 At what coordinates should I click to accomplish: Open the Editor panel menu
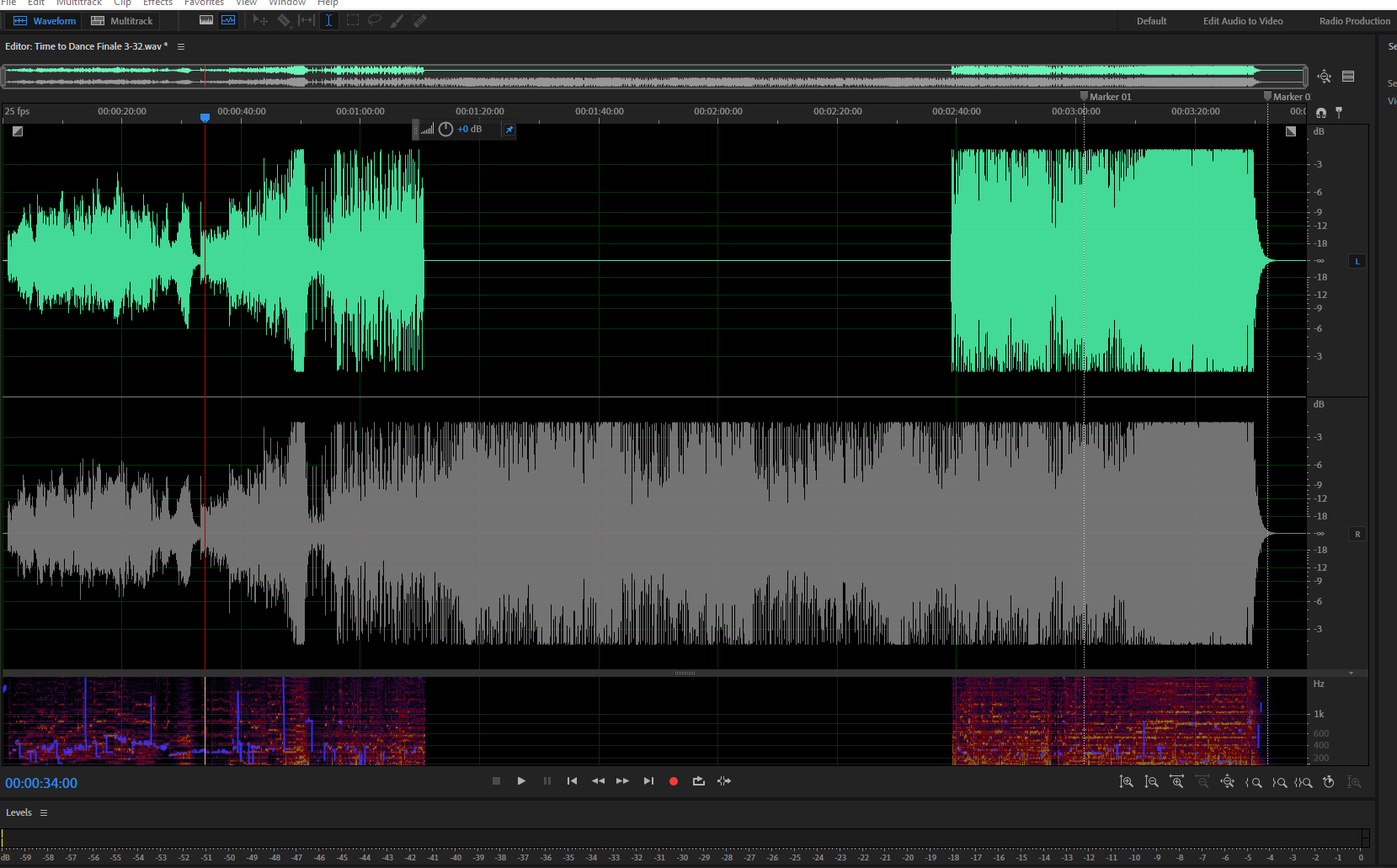181,46
